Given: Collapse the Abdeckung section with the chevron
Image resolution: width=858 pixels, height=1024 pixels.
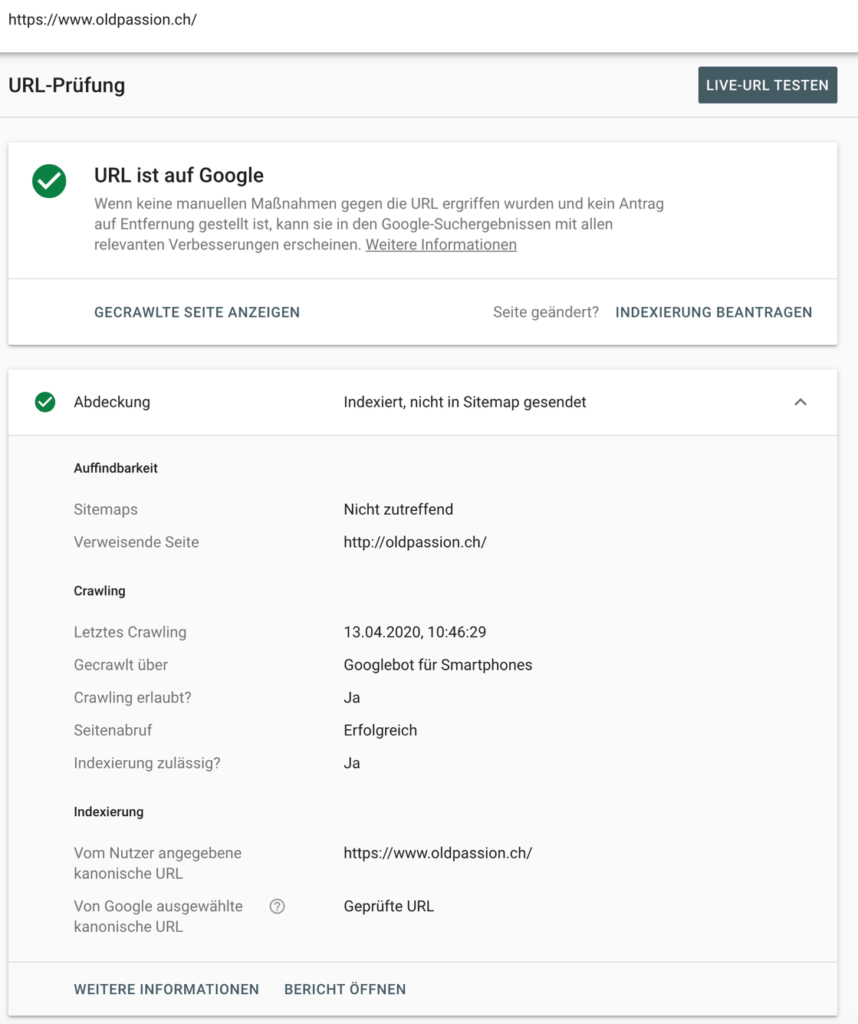Looking at the screenshot, I should click(800, 402).
